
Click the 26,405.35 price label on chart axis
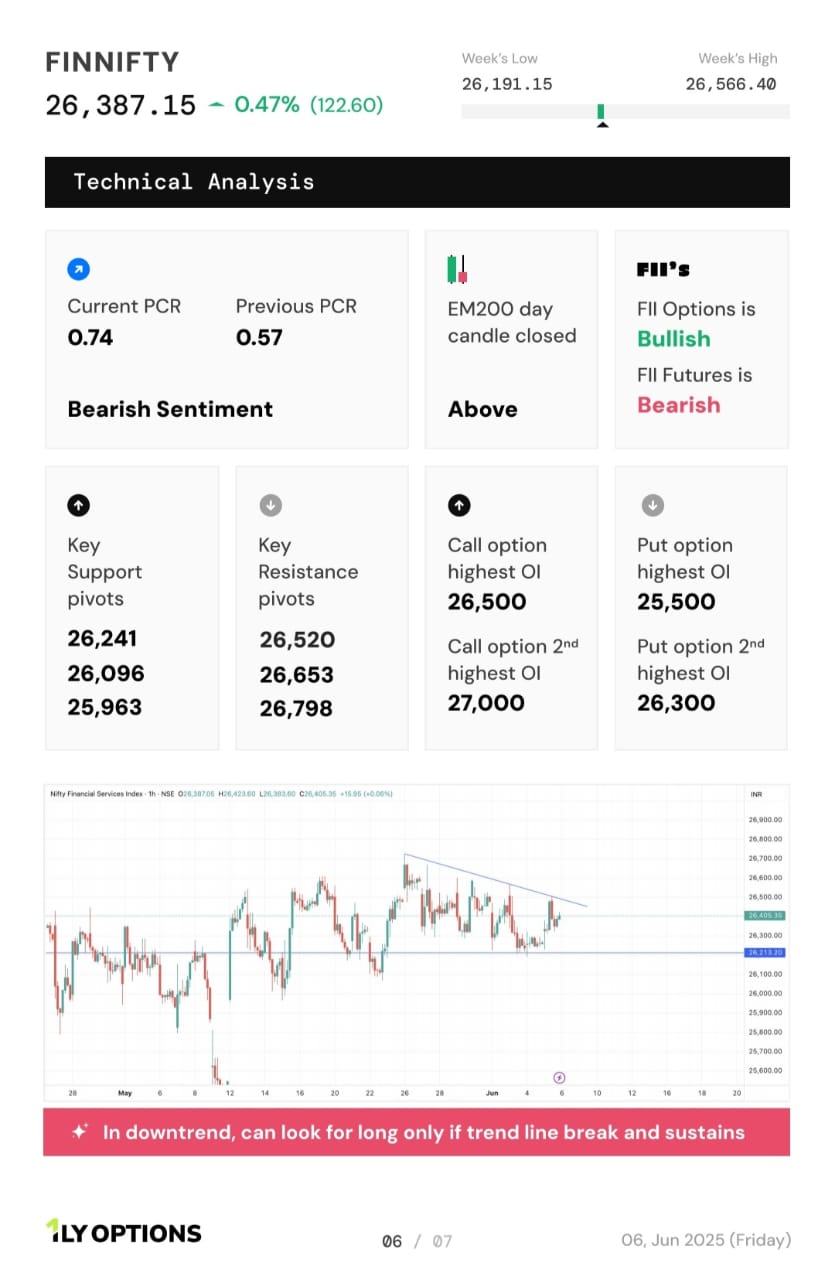tap(765, 915)
